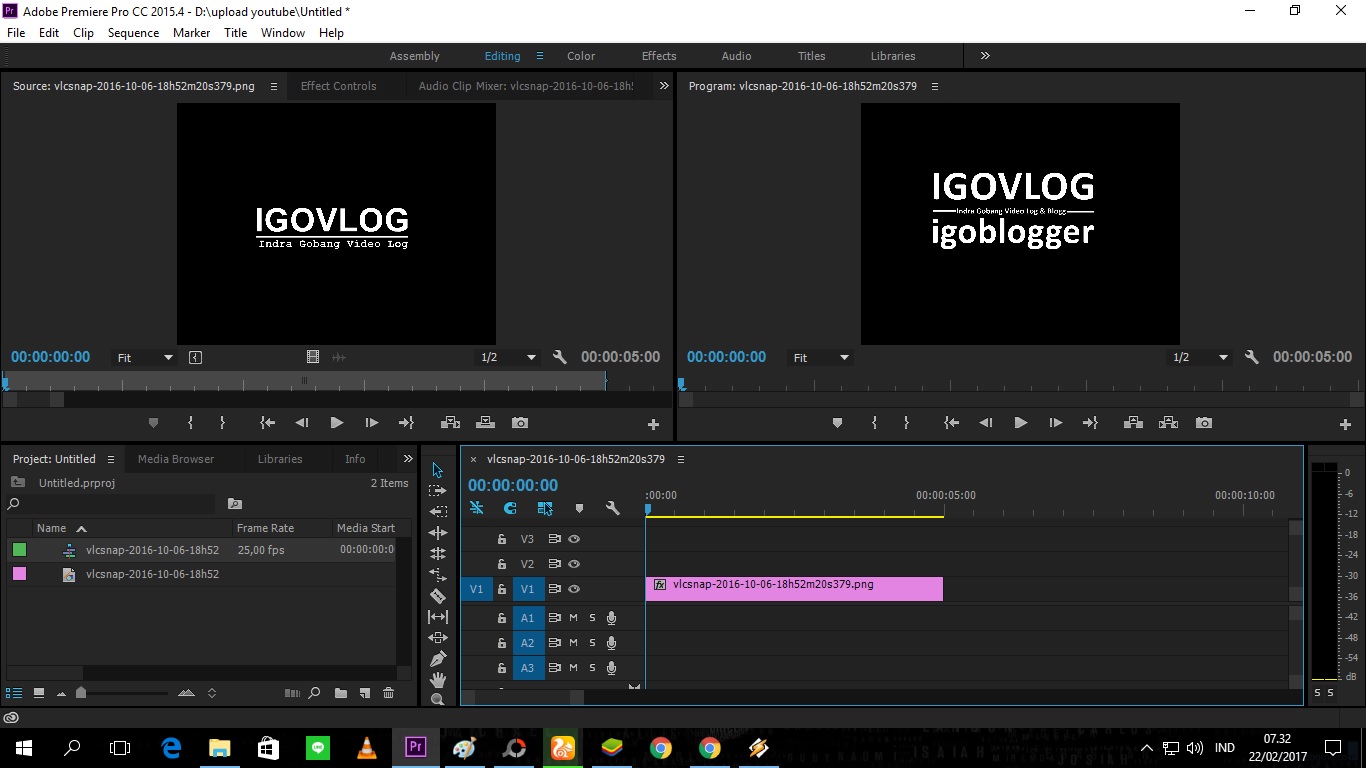The image size is (1366, 768).
Task: Open timeline display settings with the wrench icon
Action: coord(612,509)
